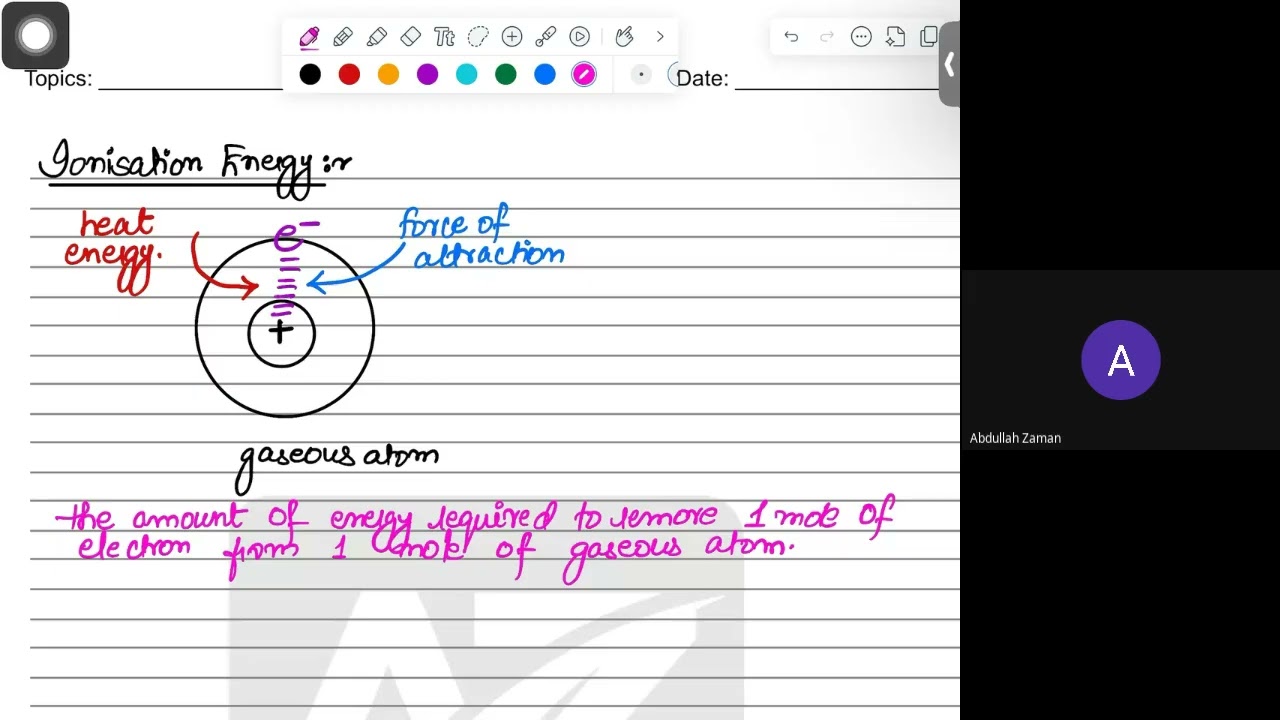Click Abdullah Zaman's avatar circle

(1120, 360)
